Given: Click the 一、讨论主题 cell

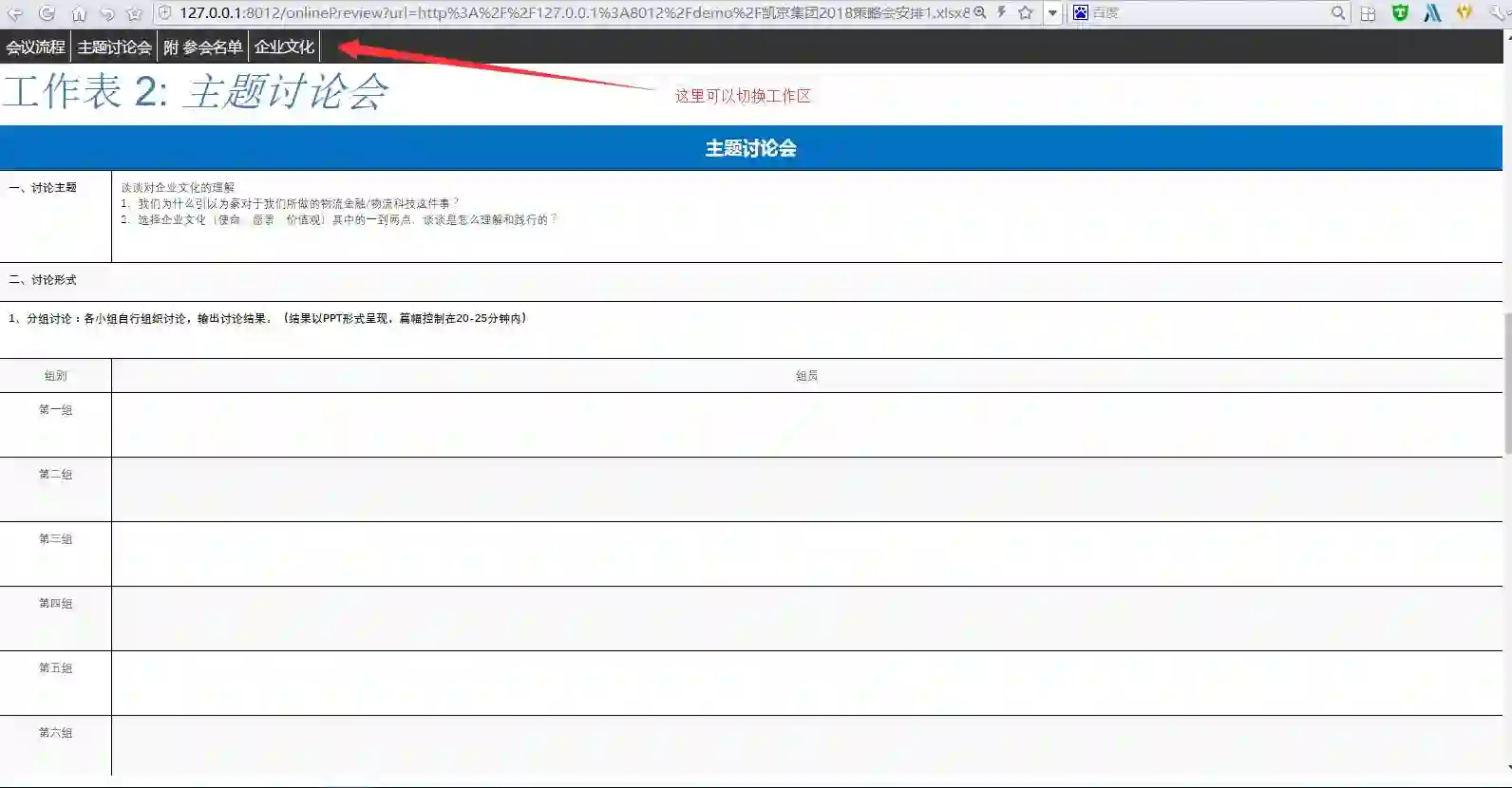Looking at the screenshot, I should pyautogui.click(x=55, y=216).
